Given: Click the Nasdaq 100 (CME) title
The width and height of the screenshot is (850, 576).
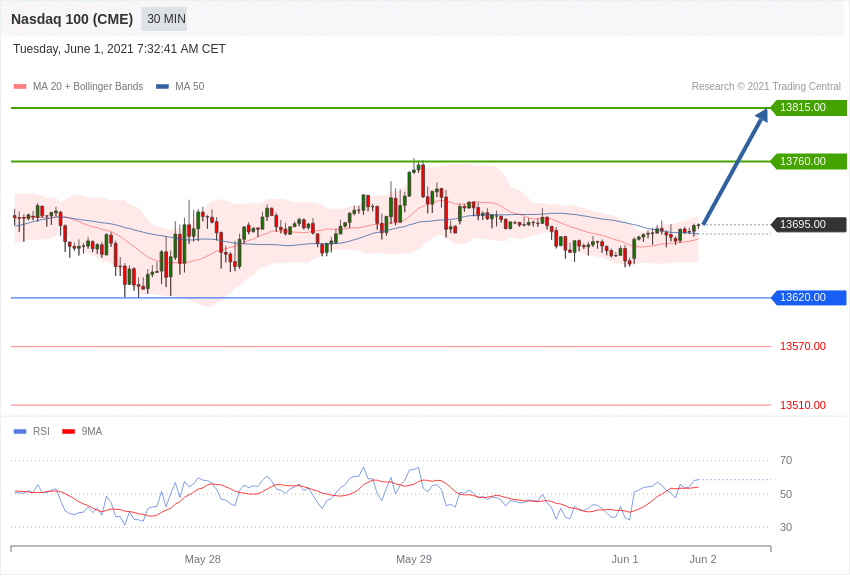Looking at the screenshot, I should click(72, 19).
